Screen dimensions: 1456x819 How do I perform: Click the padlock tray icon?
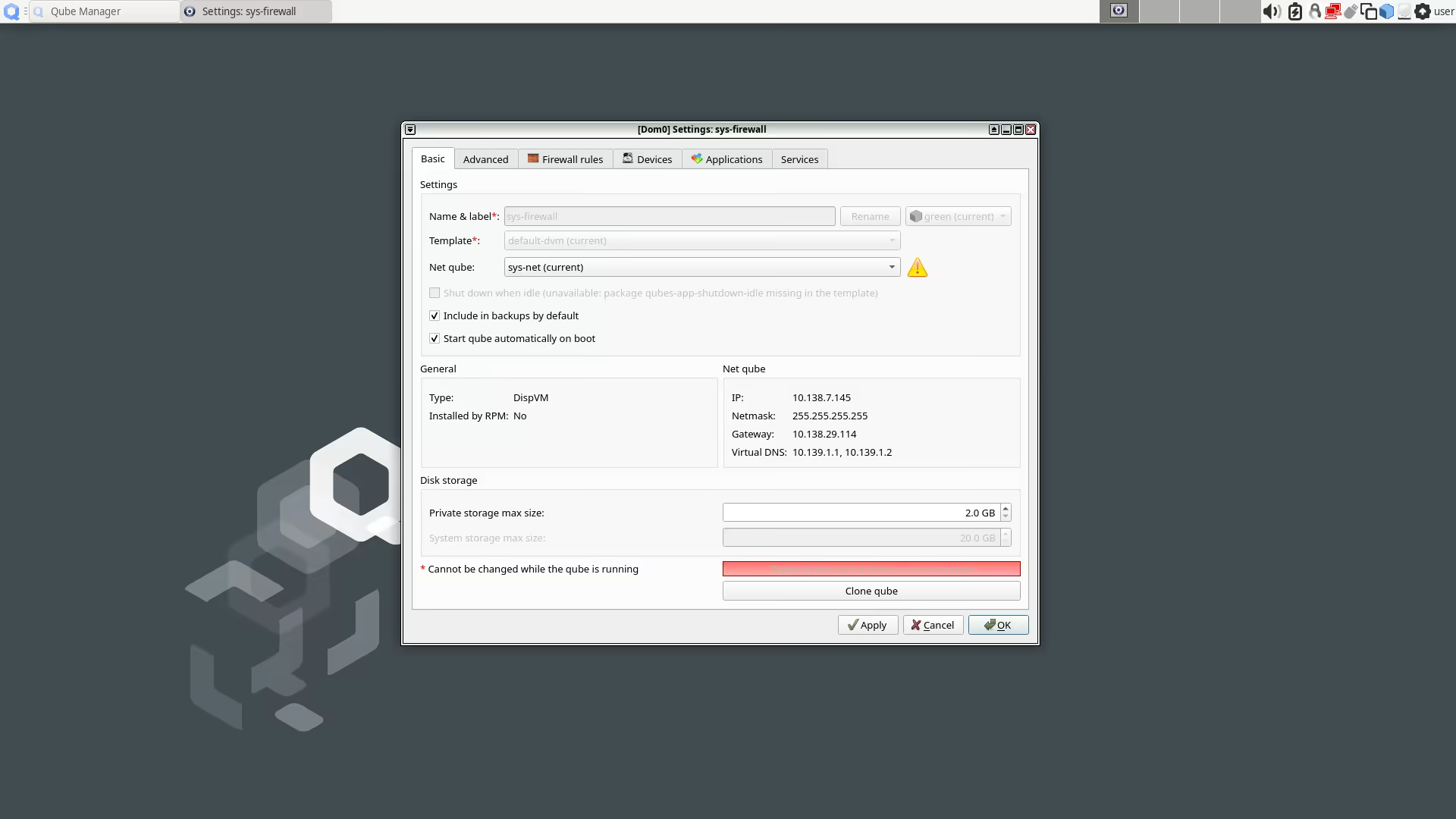click(x=1315, y=11)
